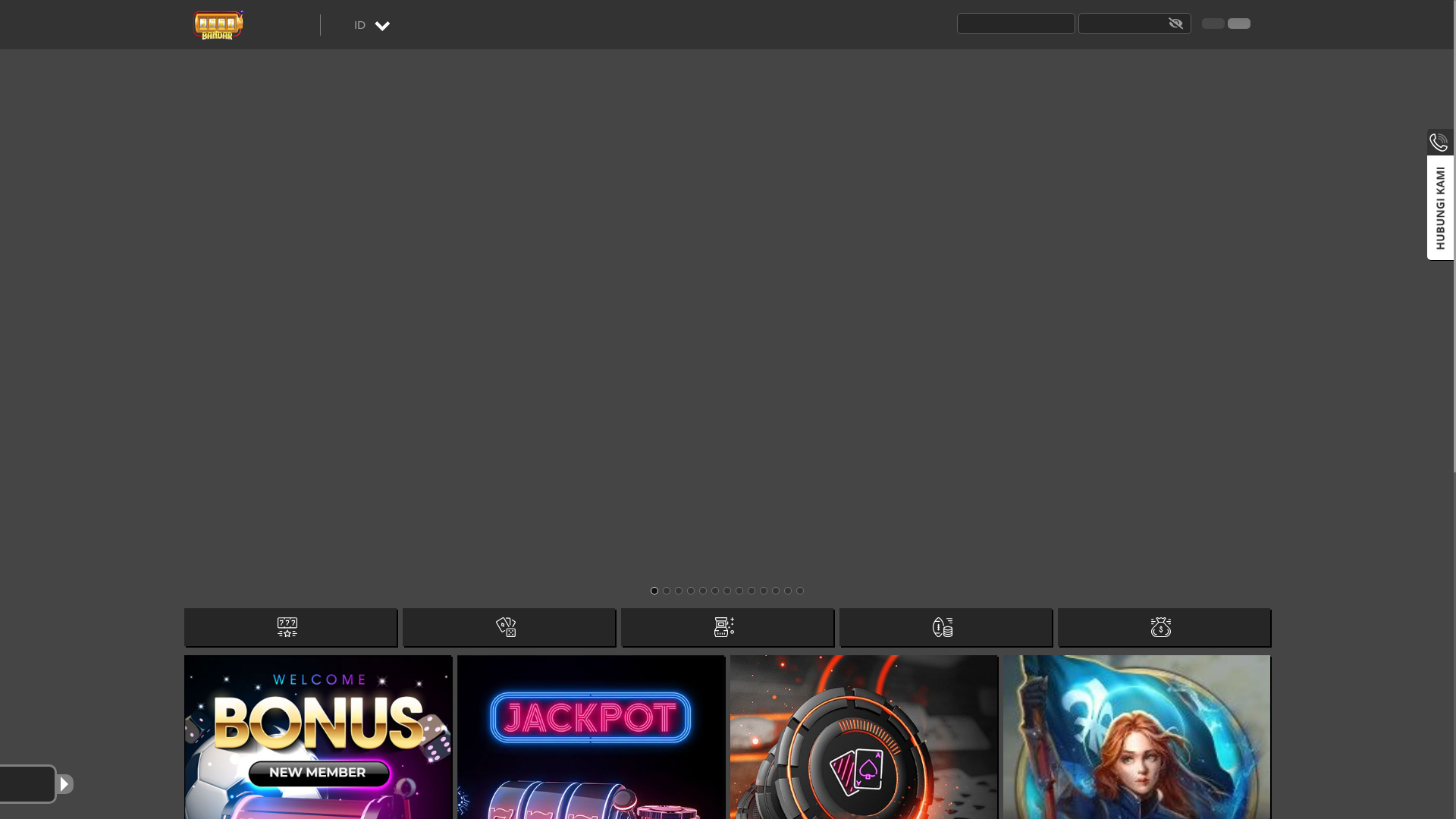
Task: Select the first active carousel dot
Action: pos(654,591)
